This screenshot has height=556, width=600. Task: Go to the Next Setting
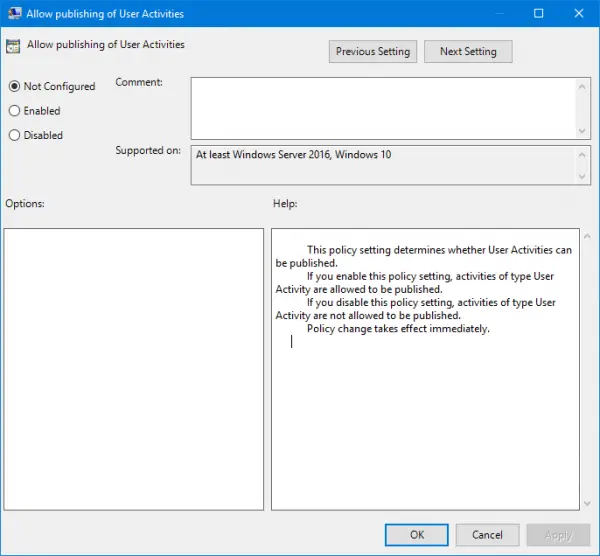click(x=468, y=51)
